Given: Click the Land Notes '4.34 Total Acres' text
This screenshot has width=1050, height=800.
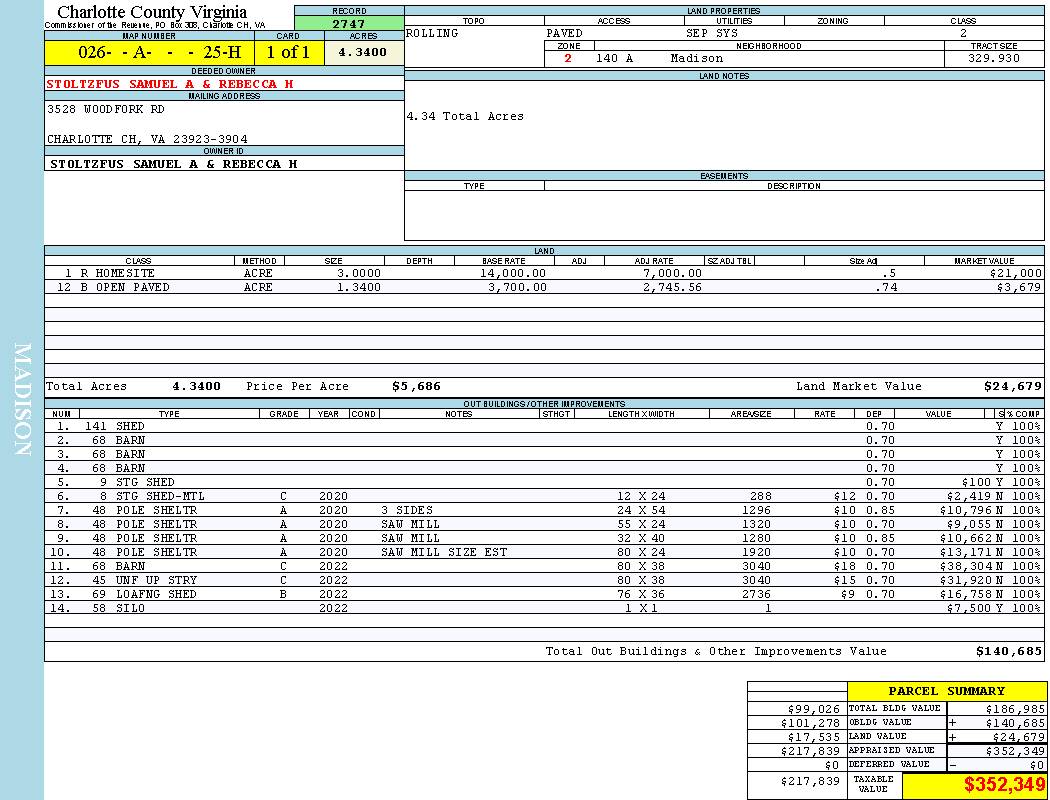Looking at the screenshot, I should tap(465, 116).
